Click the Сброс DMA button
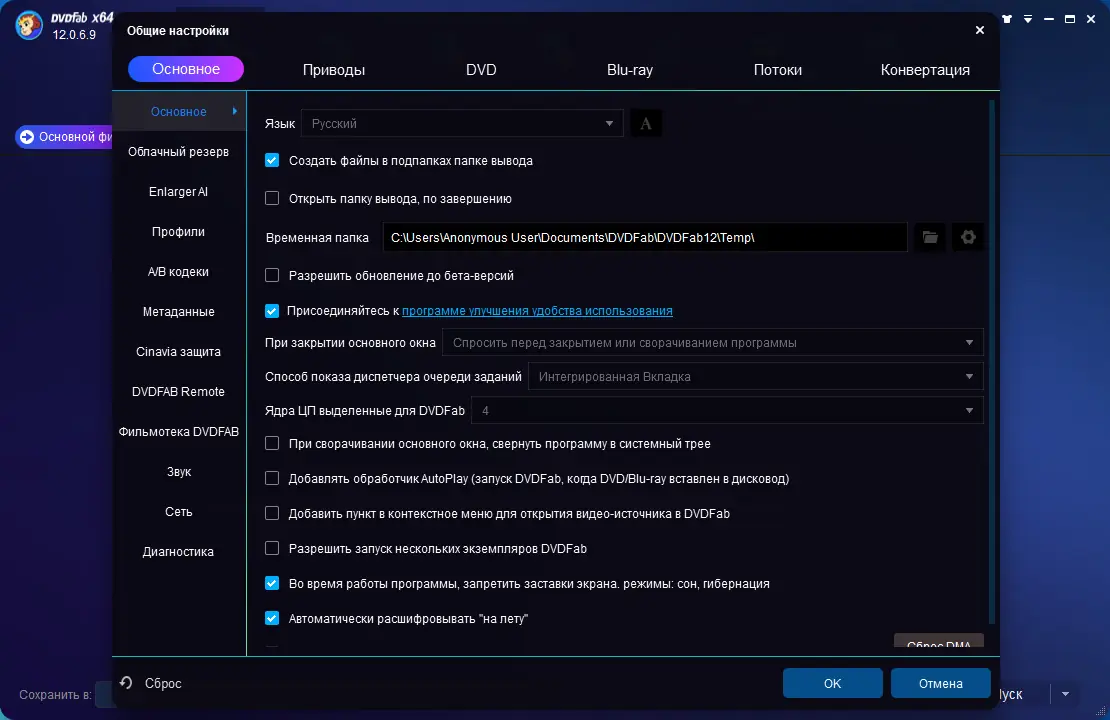The width and height of the screenshot is (1110, 720). coord(939,641)
